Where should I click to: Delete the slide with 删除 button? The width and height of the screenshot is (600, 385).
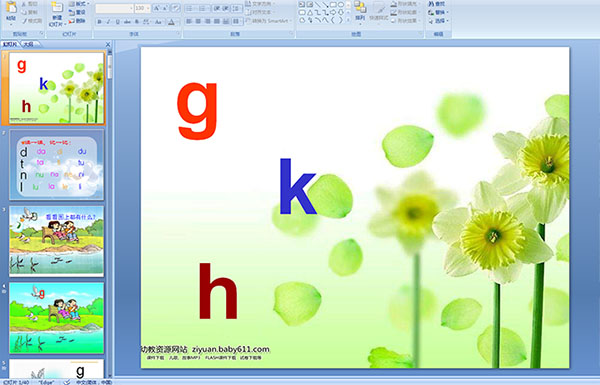coord(77,21)
